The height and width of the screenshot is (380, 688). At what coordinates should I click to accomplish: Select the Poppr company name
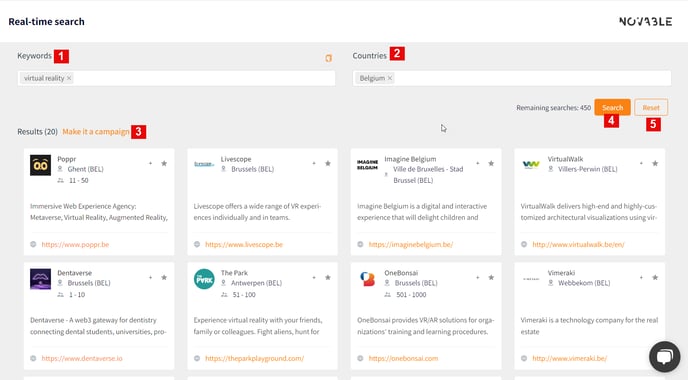pyautogui.click(x=67, y=159)
